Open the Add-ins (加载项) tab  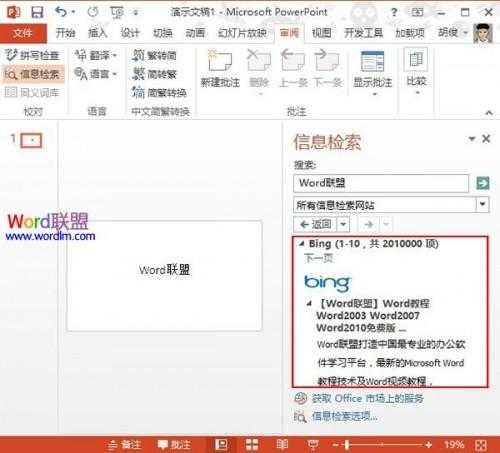coord(410,33)
